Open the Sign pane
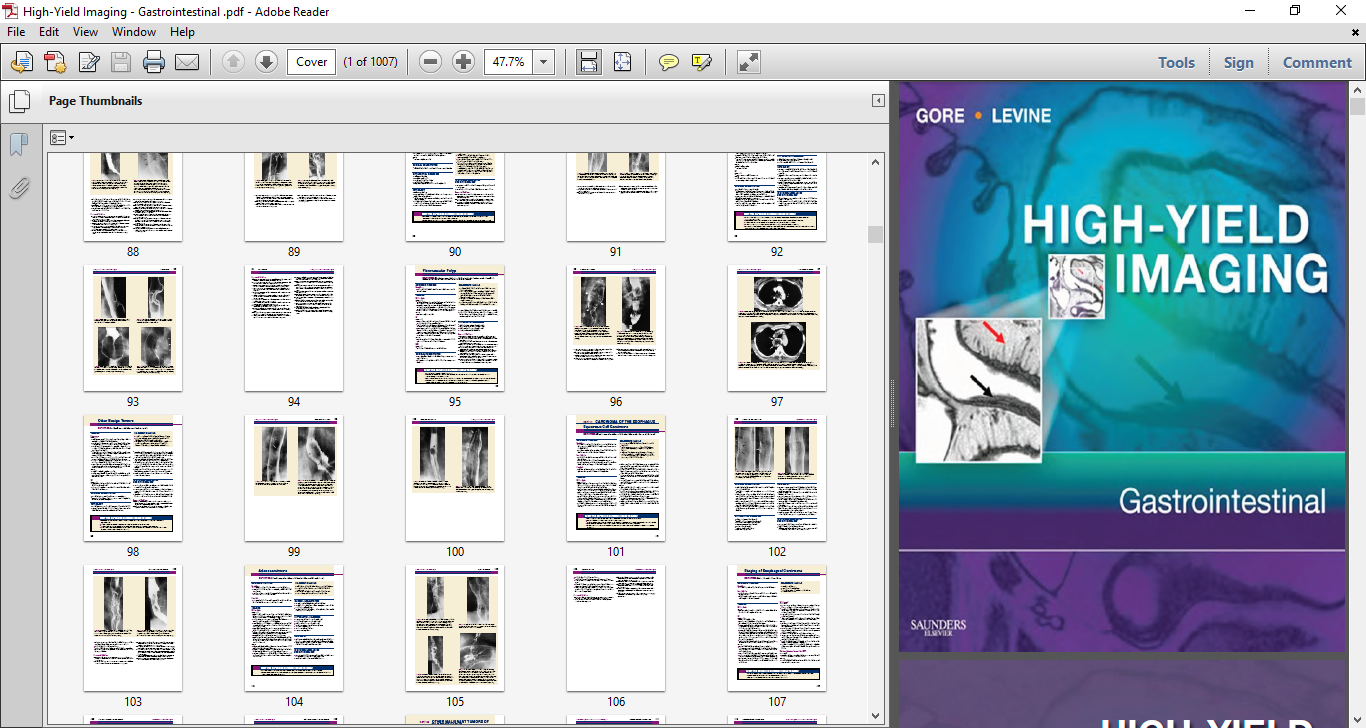 [1238, 62]
